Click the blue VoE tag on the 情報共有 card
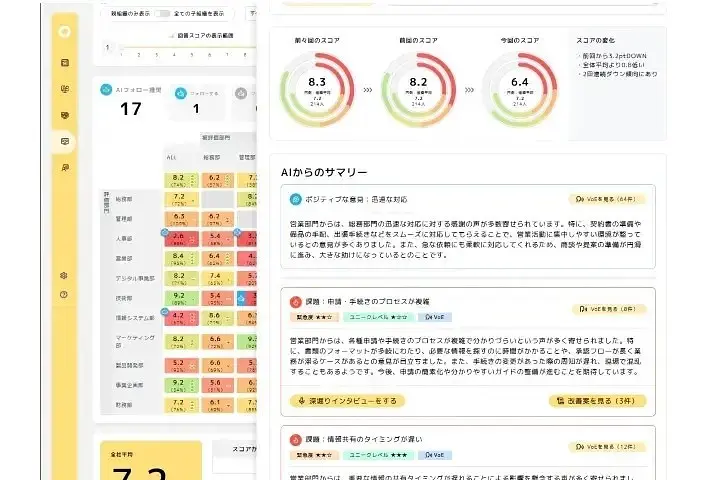720x480 pixels. (435, 455)
